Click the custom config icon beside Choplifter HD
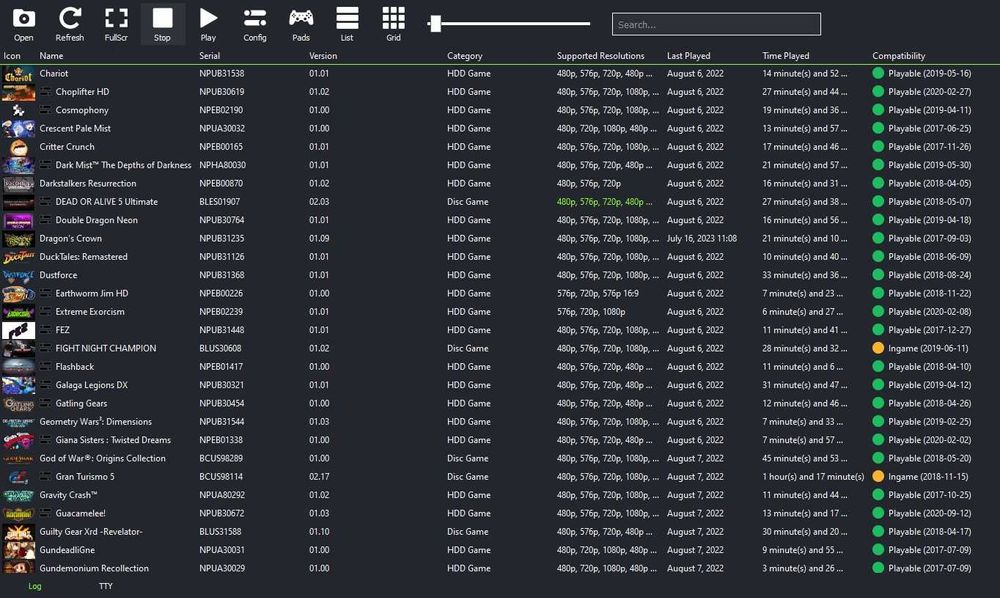 [45, 92]
